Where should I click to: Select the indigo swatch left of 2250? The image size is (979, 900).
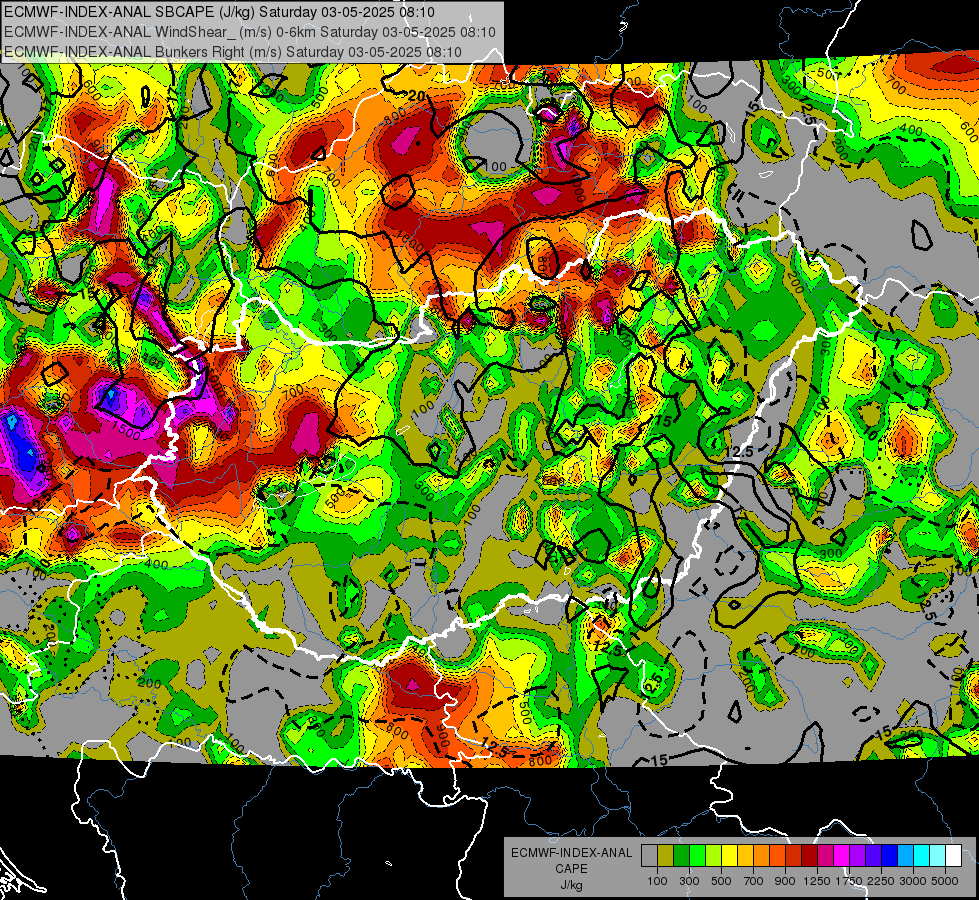click(x=873, y=856)
